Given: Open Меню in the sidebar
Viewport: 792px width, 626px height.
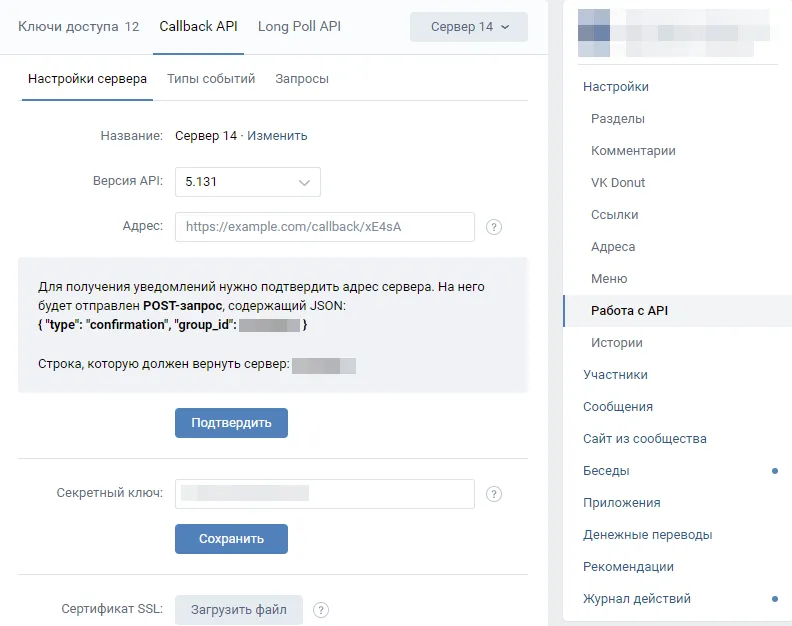Looking at the screenshot, I should (609, 279).
